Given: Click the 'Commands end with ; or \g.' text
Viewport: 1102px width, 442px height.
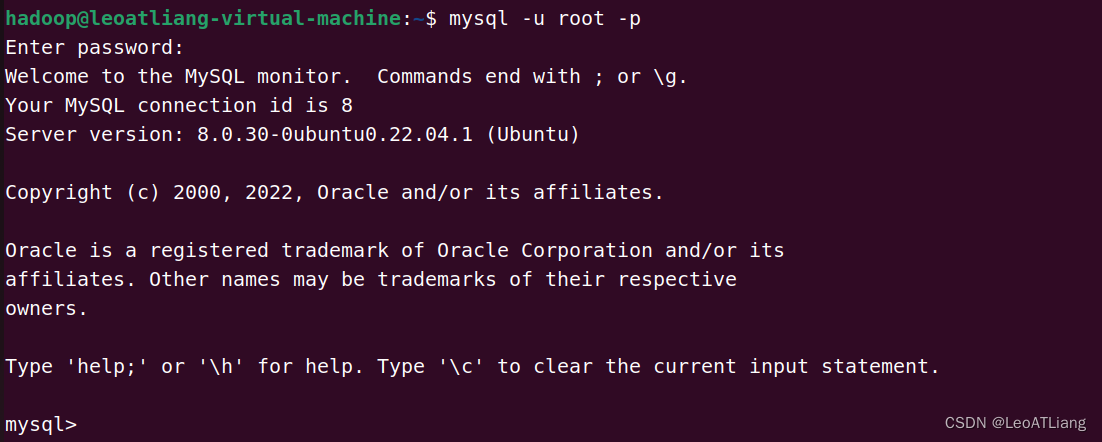Looking at the screenshot, I should tap(532, 76).
